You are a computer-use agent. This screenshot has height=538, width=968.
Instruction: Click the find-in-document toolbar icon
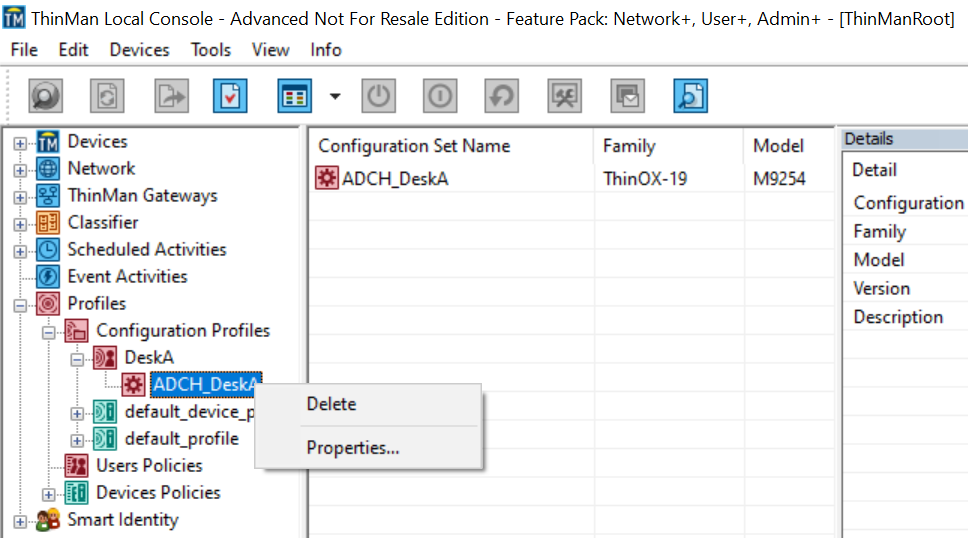[690, 96]
